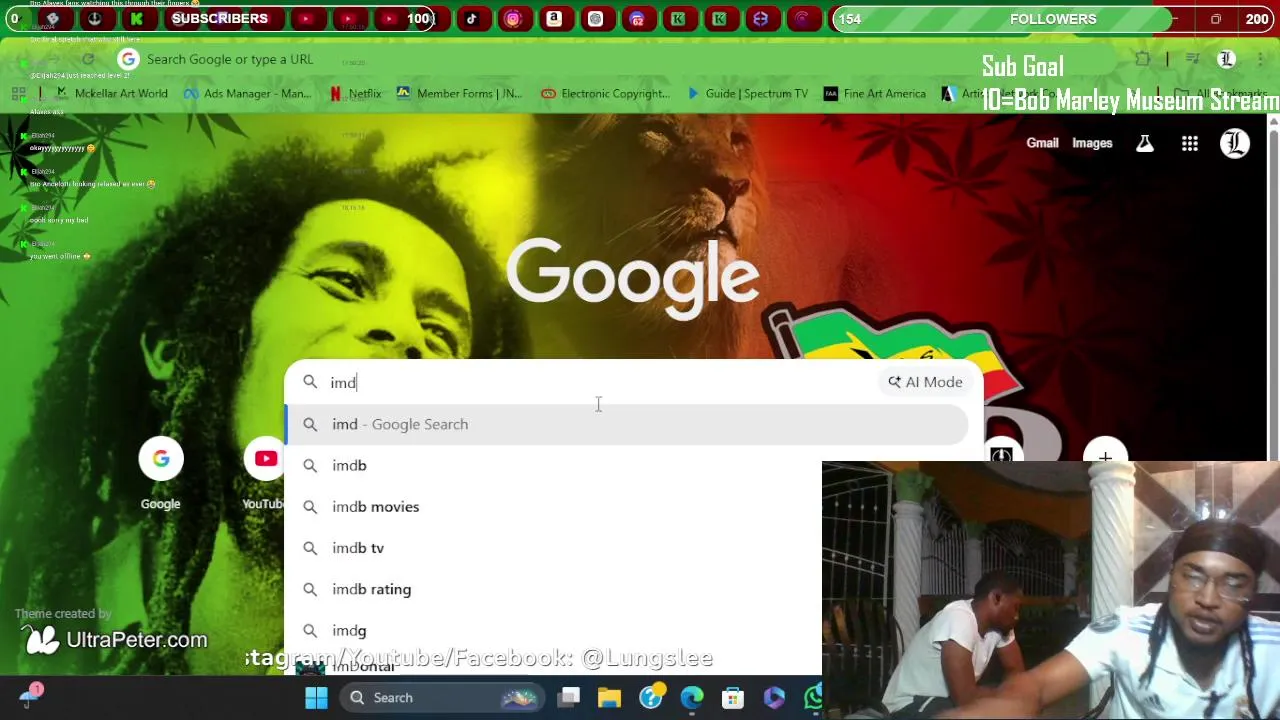Image resolution: width=1280 pixels, height=720 pixels.
Task: Click the Windows taskbar Search box
Action: click(x=440, y=697)
